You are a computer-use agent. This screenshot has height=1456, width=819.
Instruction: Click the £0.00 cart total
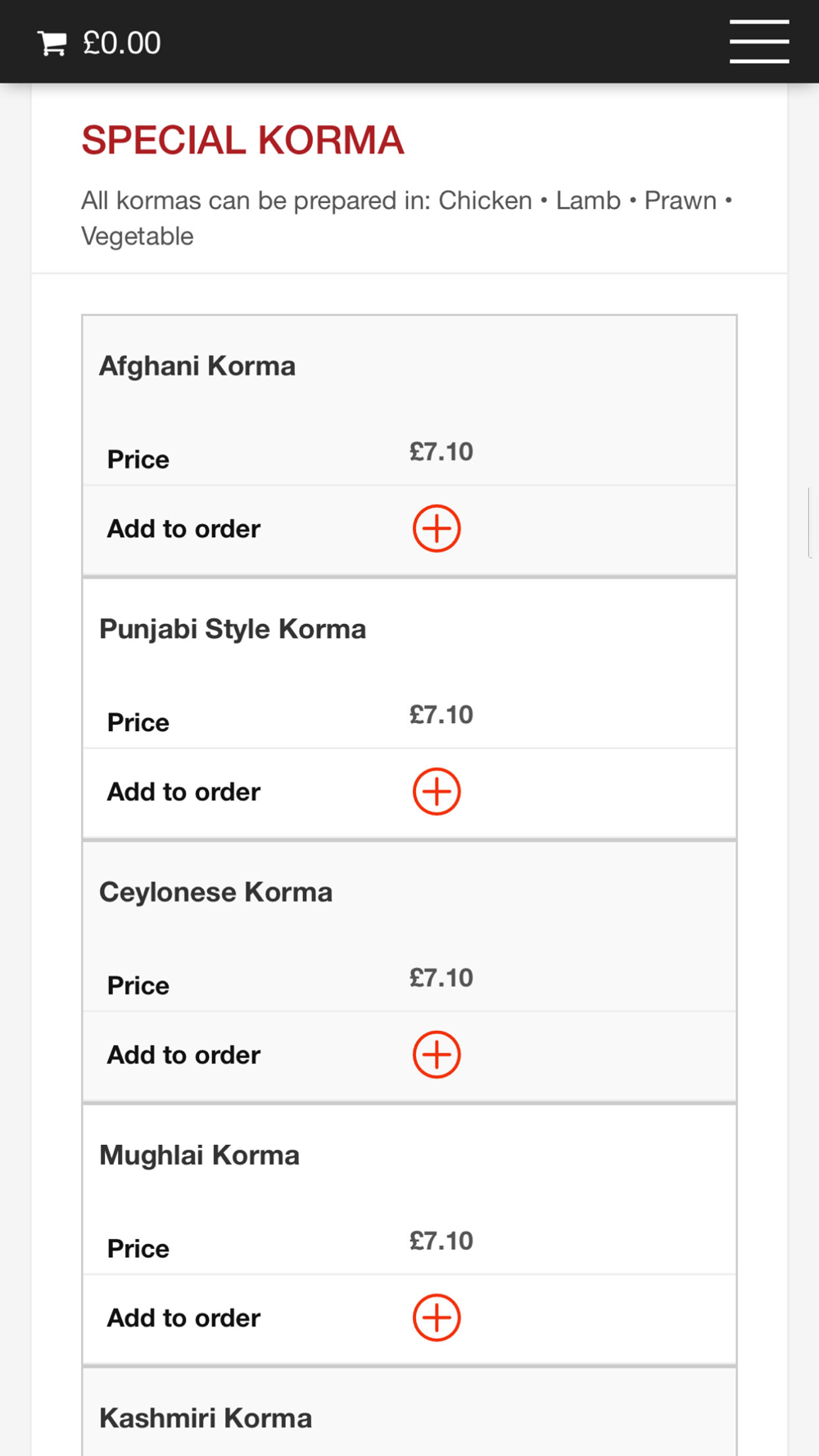[122, 43]
